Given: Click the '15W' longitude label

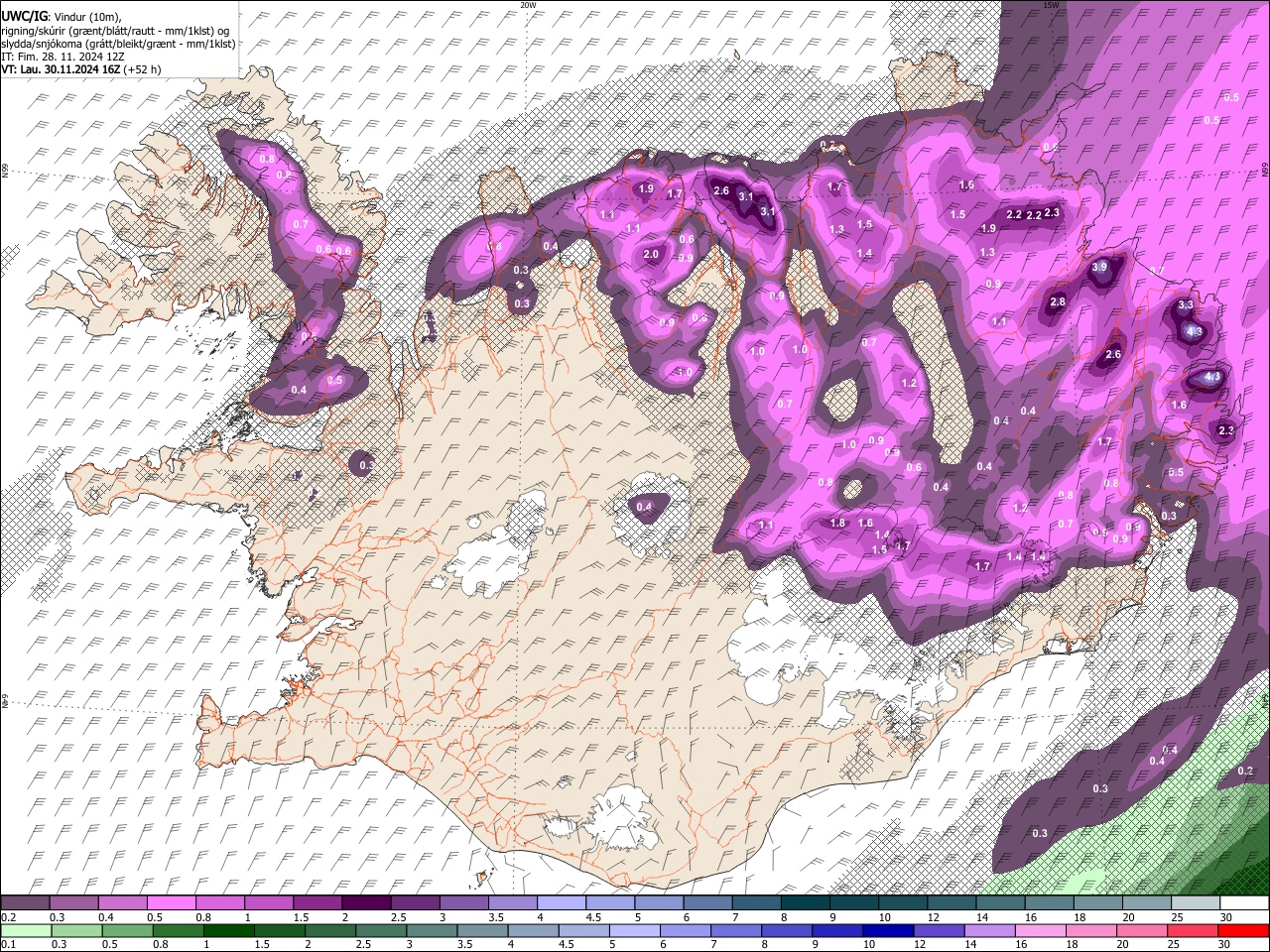Looking at the screenshot, I should tap(1051, 5).
